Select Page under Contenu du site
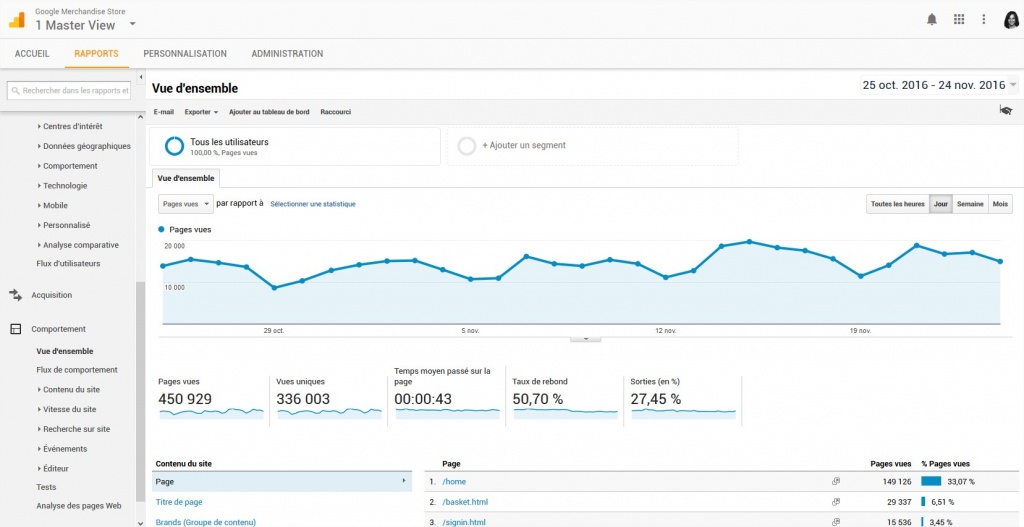Image resolution: width=1024 pixels, height=527 pixels. point(282,481)
